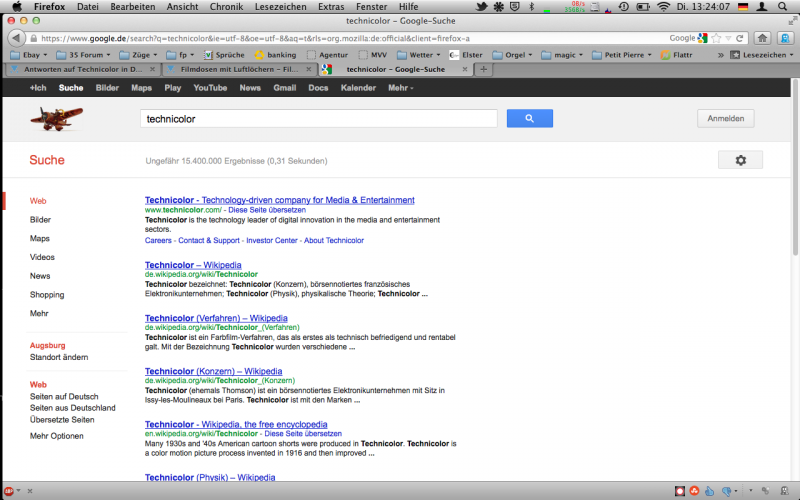Click the red airplane Google logo

[56, 118]
